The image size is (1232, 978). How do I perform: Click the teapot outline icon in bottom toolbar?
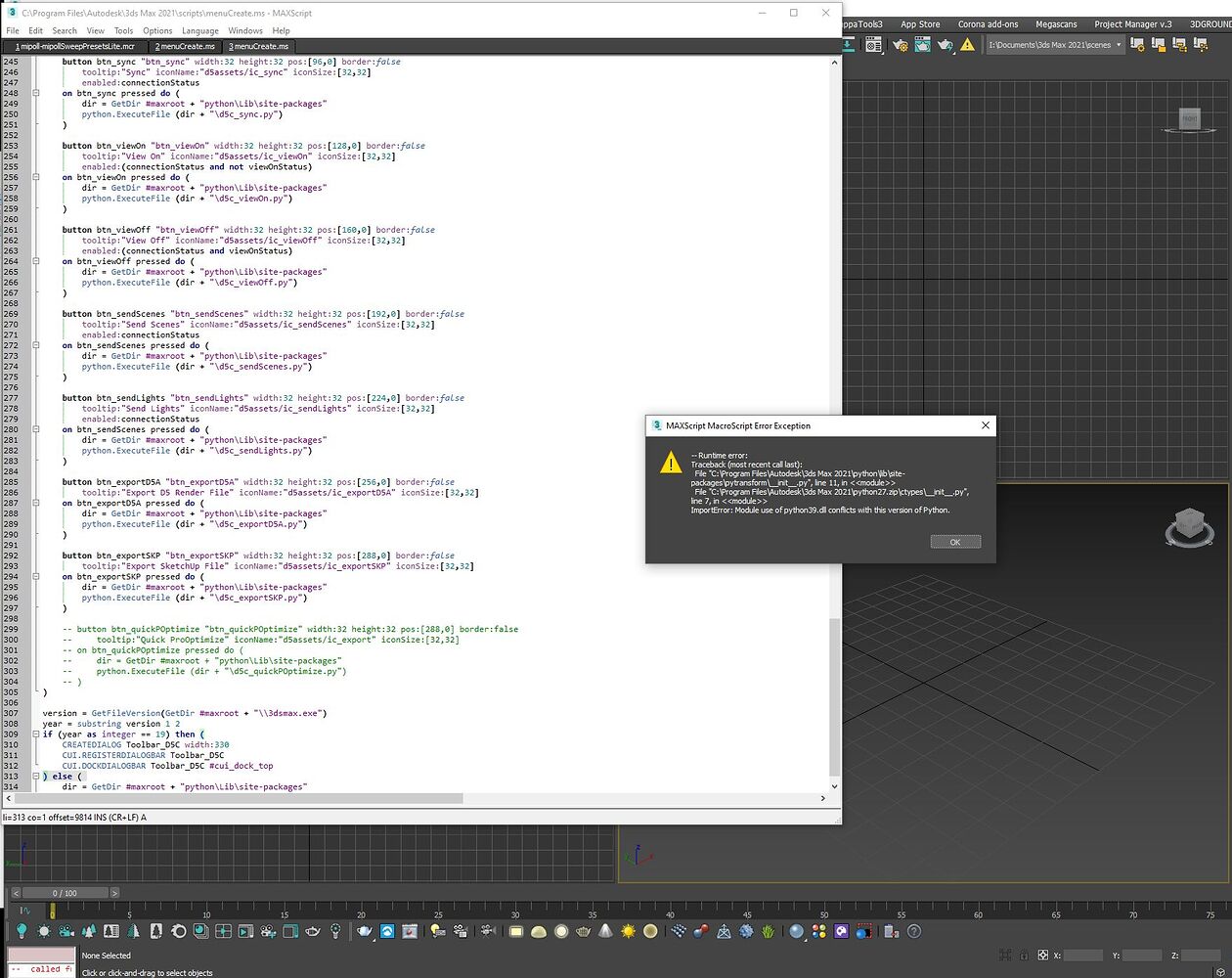[x=312, y=931]
